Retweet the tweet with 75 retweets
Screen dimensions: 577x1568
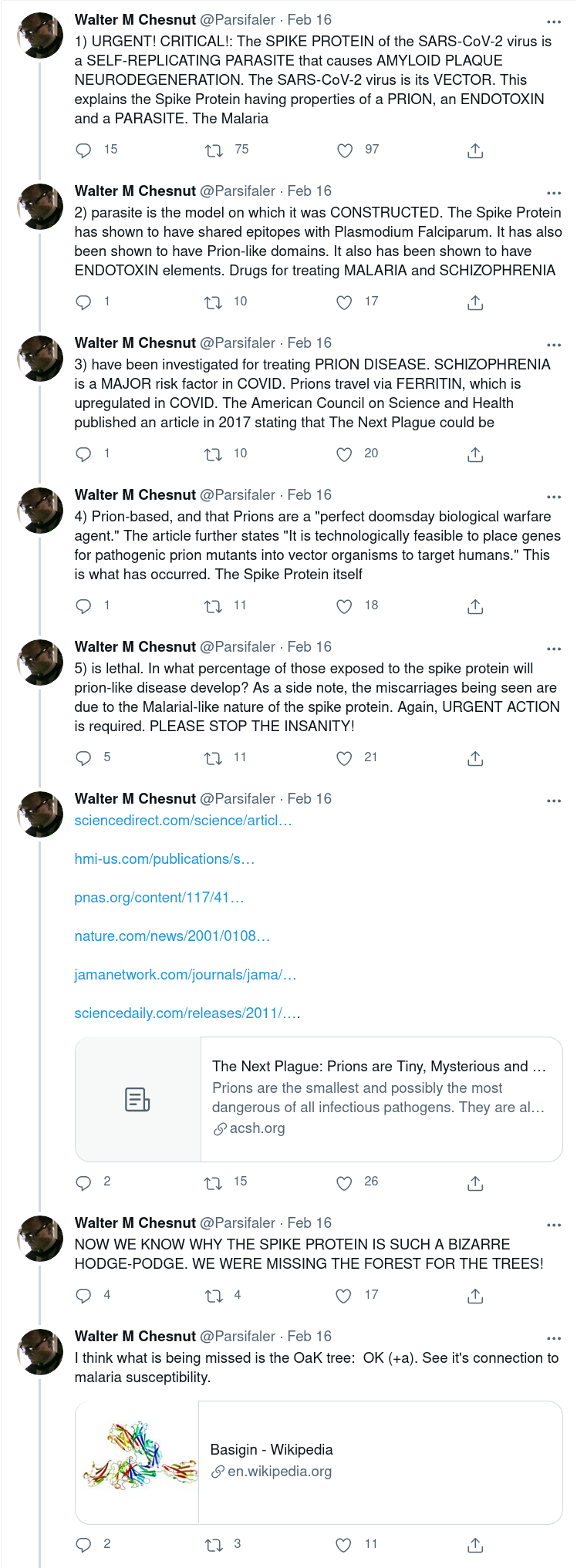coord(214,150)
